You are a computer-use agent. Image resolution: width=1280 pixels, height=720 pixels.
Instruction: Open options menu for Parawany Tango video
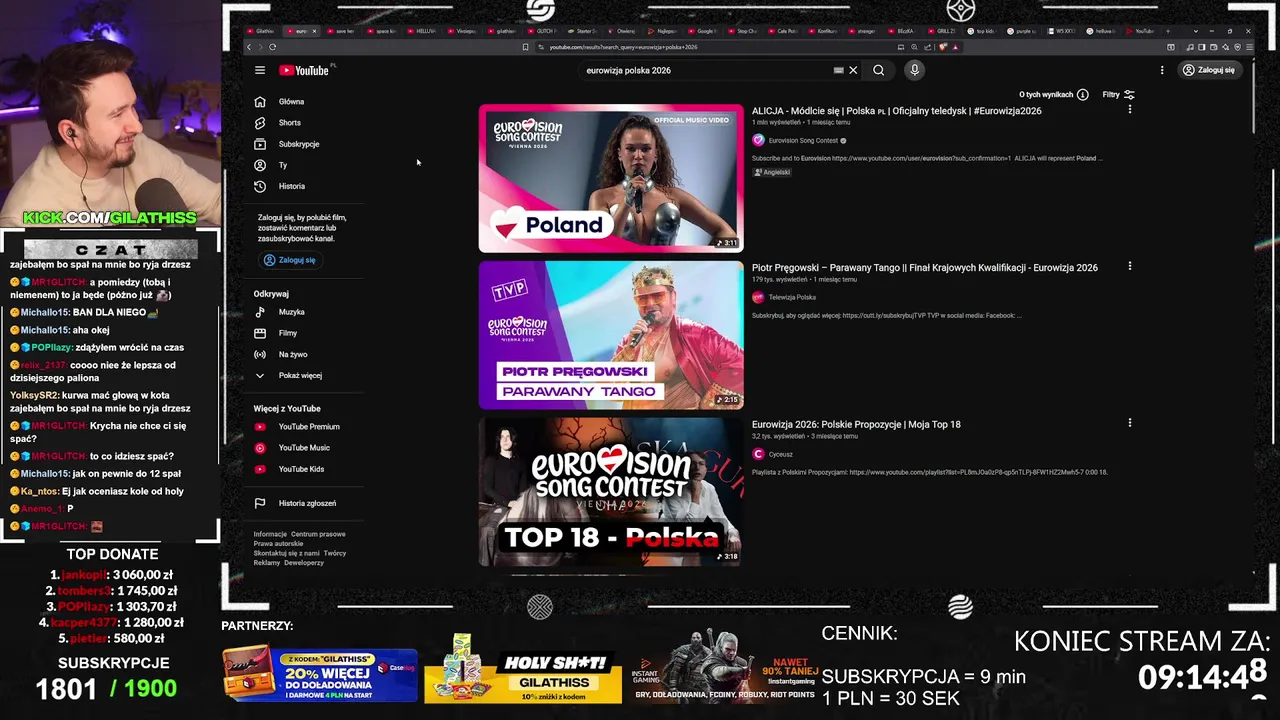[1130, 266]
